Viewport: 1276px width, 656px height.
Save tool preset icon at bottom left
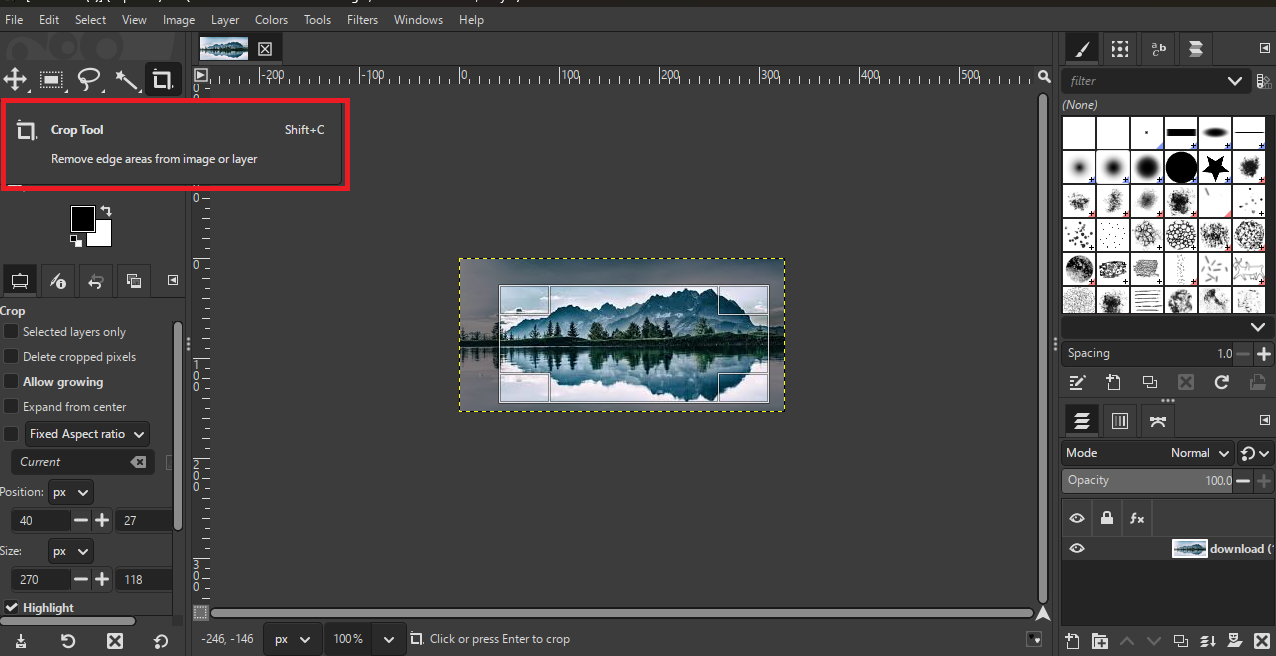pyautogui.click(x=21, y=641)
